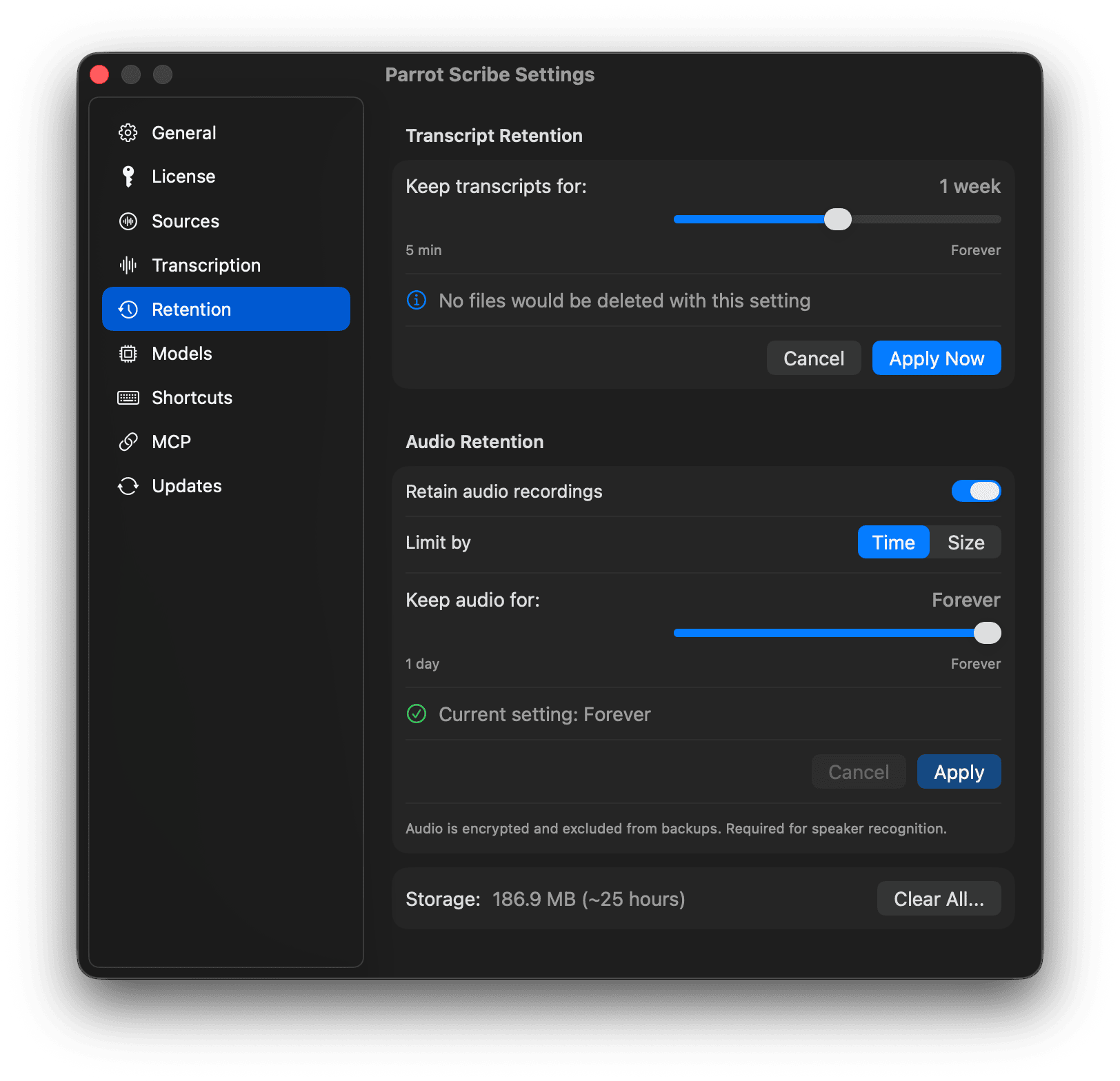Viewport: 1120px width, 1081px height.
Task: Select the Retention clock icon
Action: [128, 309]
